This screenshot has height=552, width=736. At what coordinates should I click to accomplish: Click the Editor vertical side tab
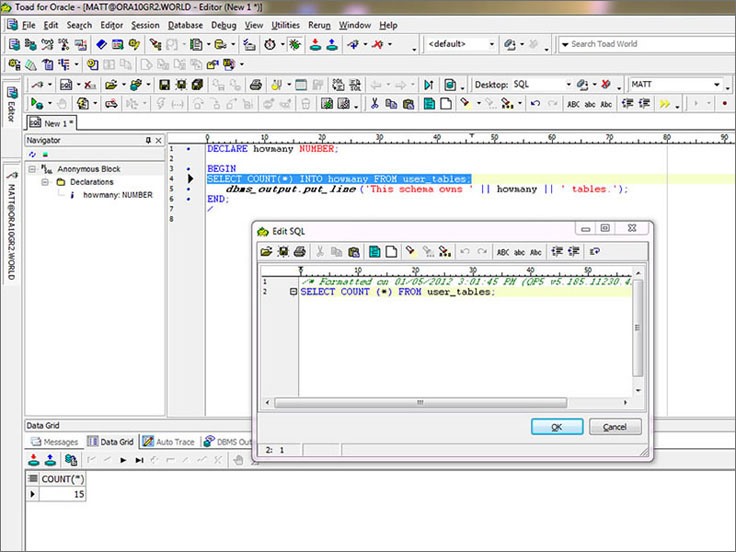click(12, 104)
